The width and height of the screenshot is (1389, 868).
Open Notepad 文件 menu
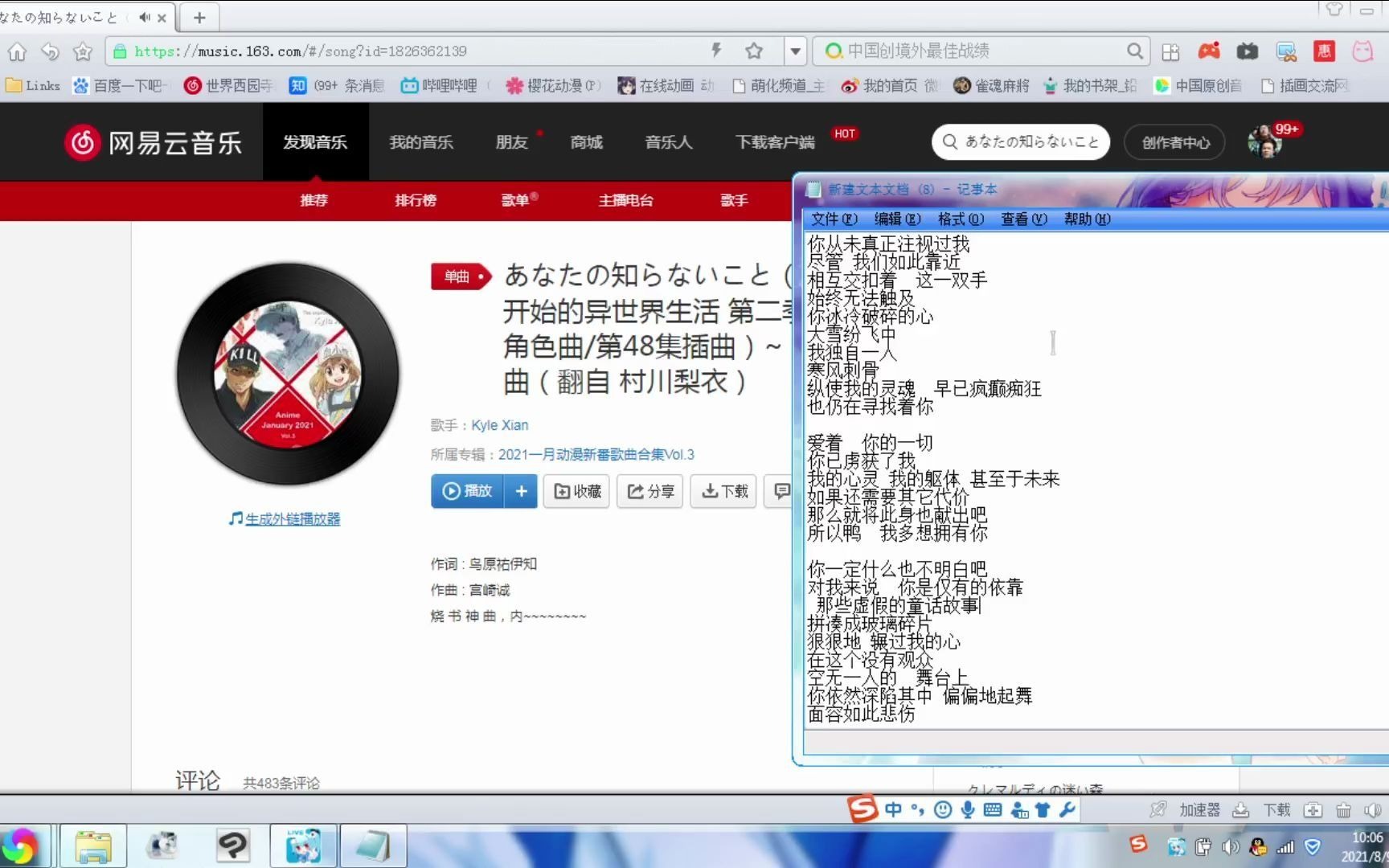(x=834, y=219)
